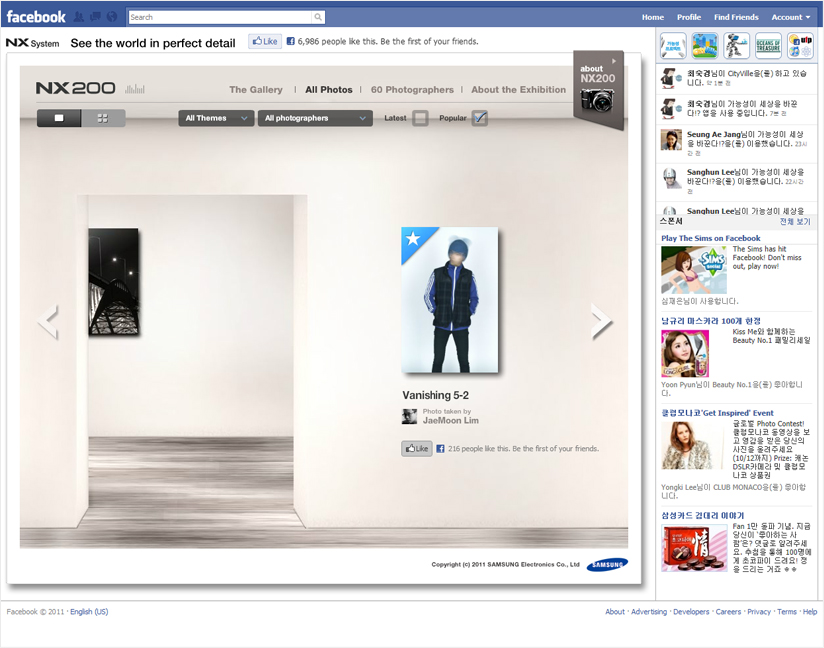This screenshot has width=824, height=648.
Task: Open the All Themes dropdown
Action: [216, 118]
